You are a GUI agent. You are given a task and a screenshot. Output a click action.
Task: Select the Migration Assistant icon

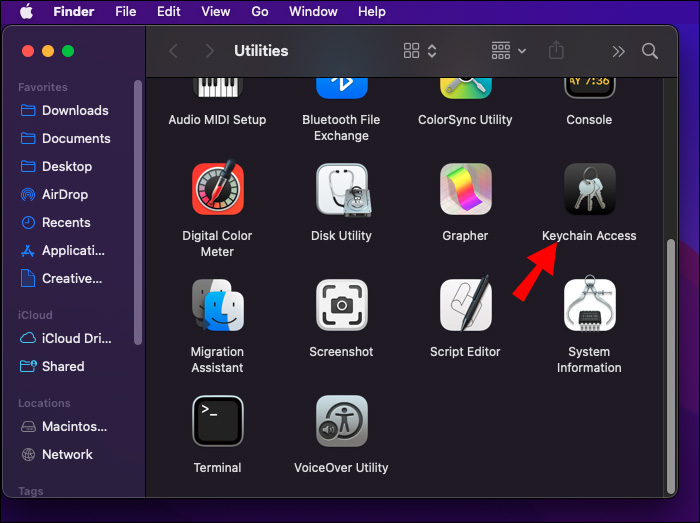click(x=218, y=305)
